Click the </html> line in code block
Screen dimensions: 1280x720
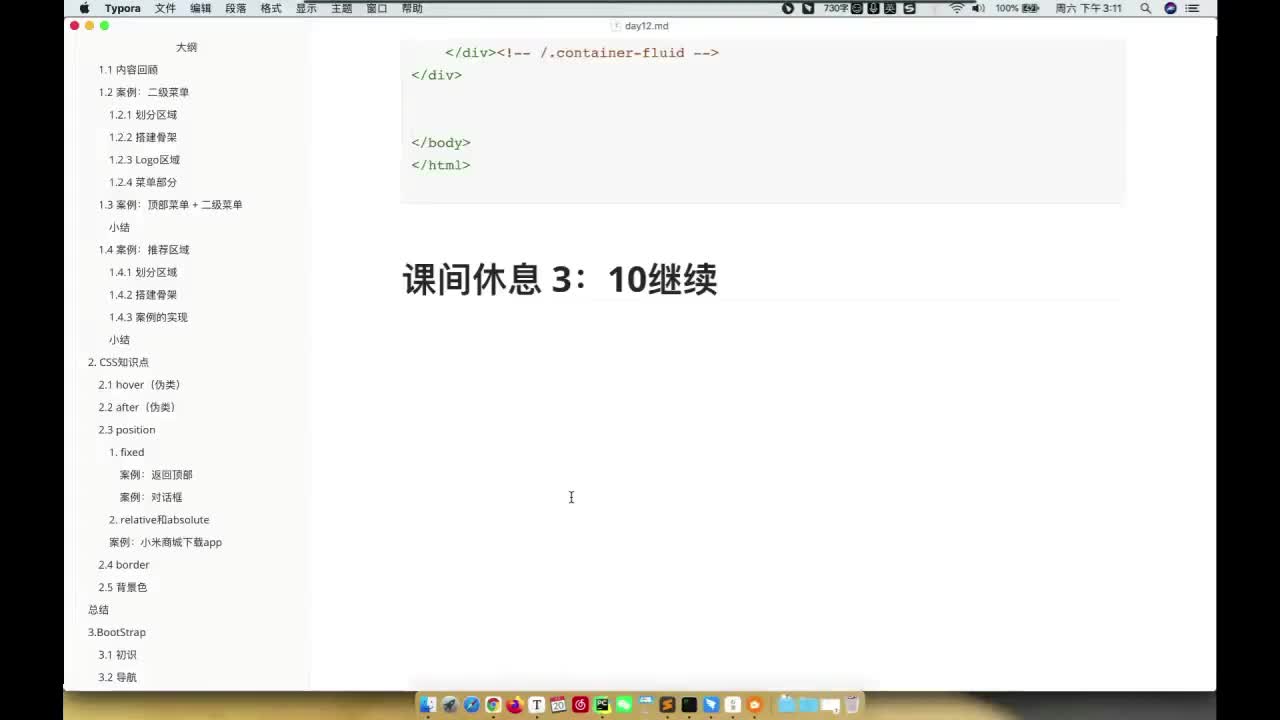pos(440,165)
